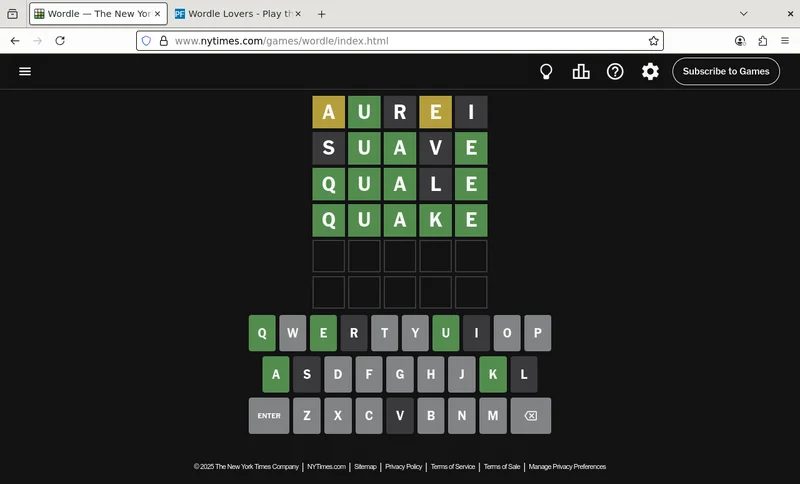
Task: Switch to the Wordle Lovers tab
Action: point(237,14)
